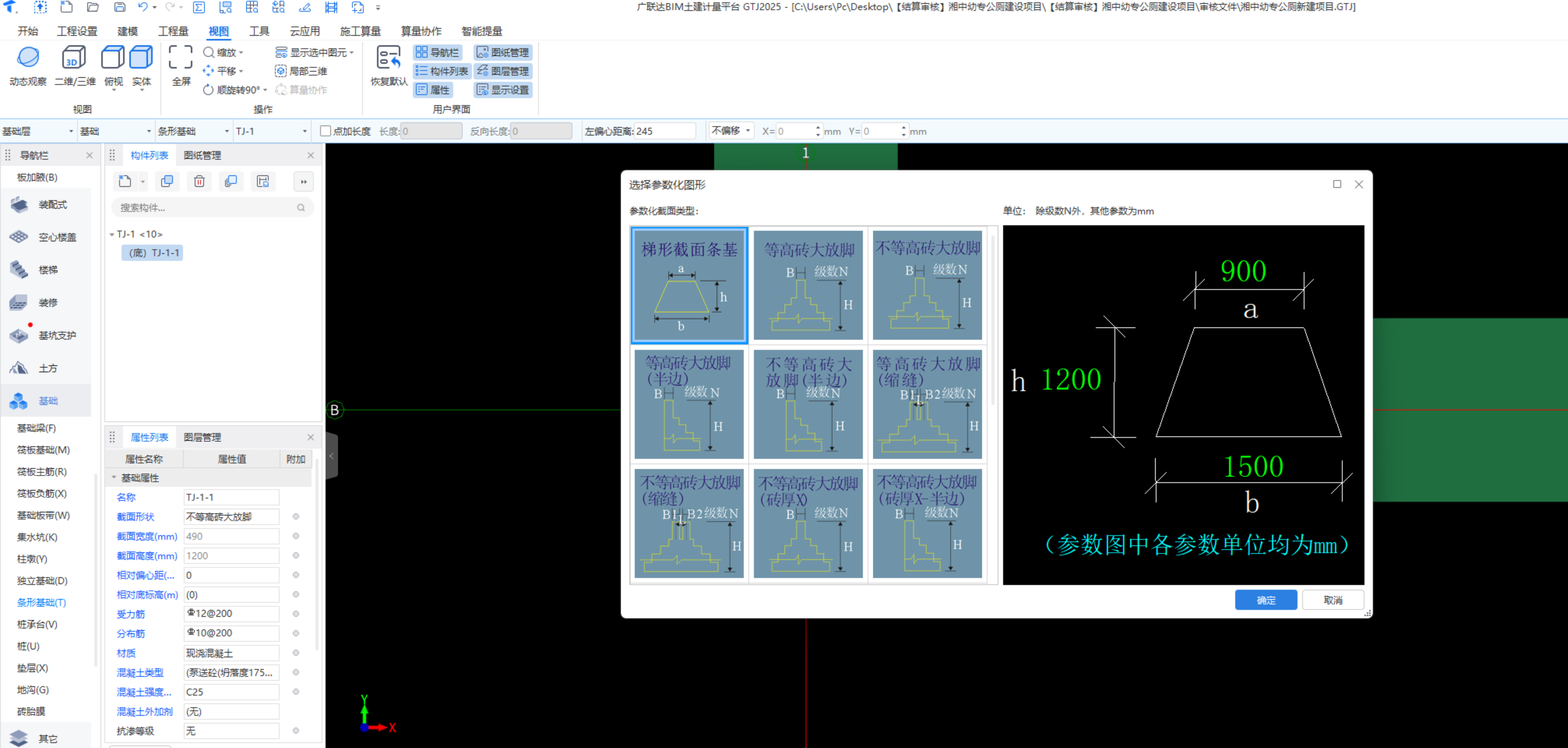Switch to 图层管理 tab in property panel

(202, 438)
